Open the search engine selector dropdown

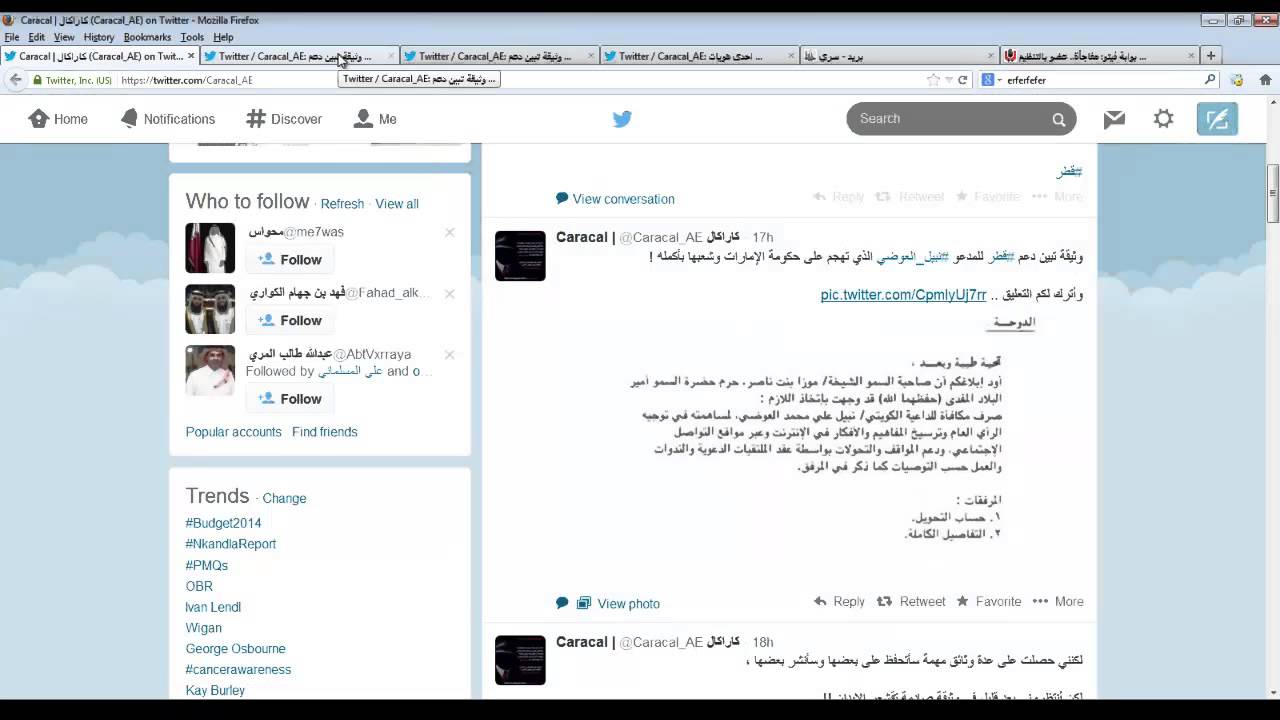(990, 80)
